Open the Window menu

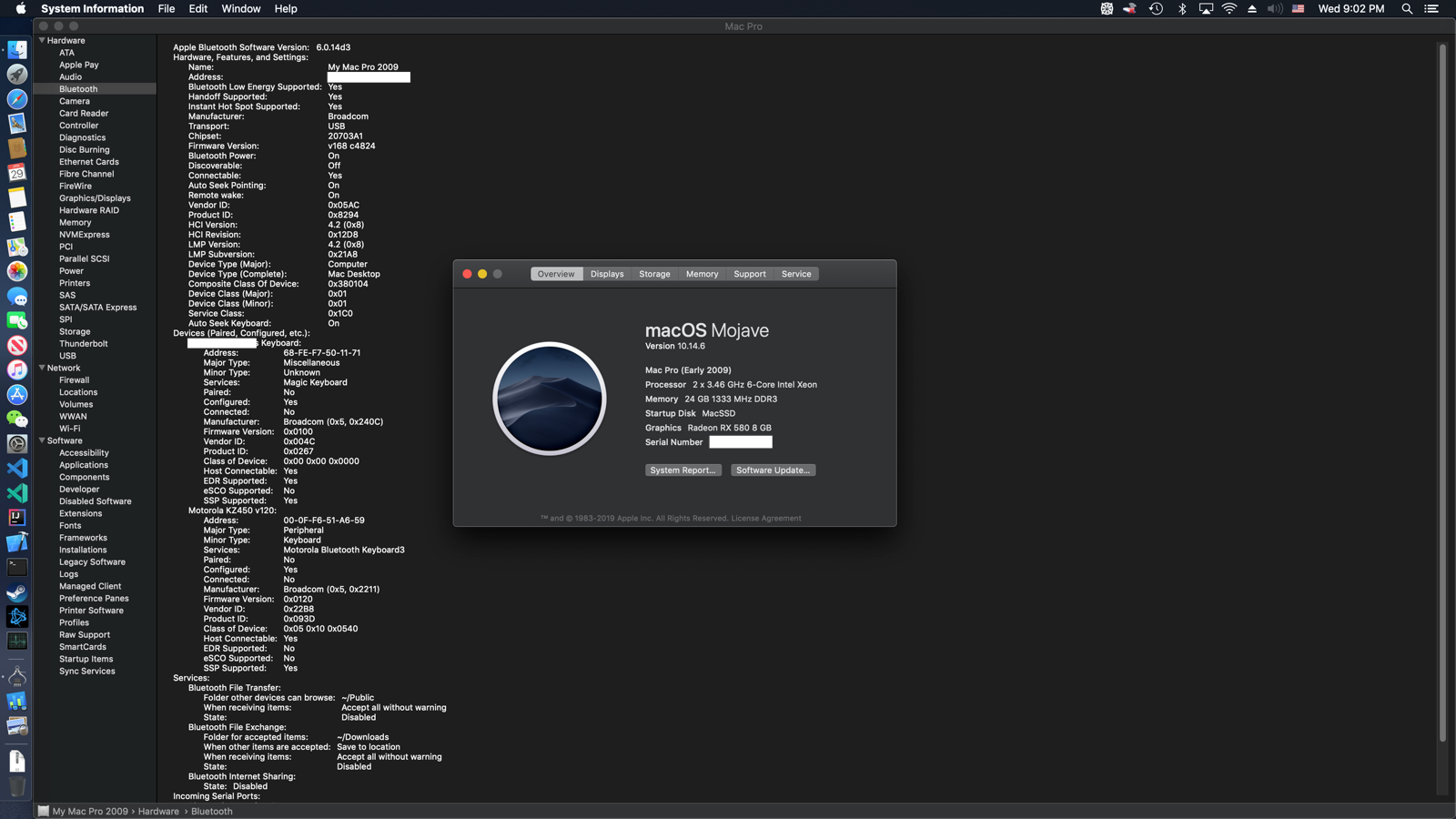click(x=241, y=9)
